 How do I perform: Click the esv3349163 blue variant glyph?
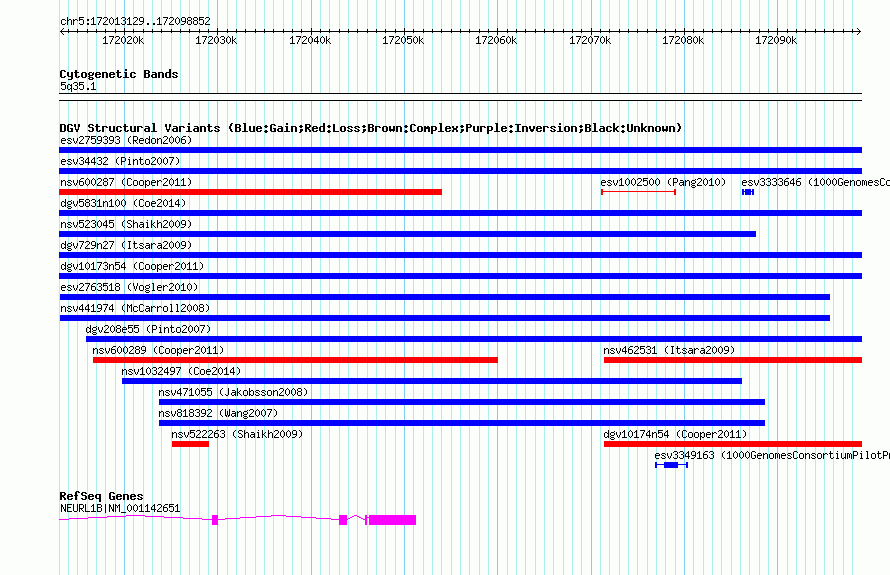pyautogui.click(x=671, y=465)
